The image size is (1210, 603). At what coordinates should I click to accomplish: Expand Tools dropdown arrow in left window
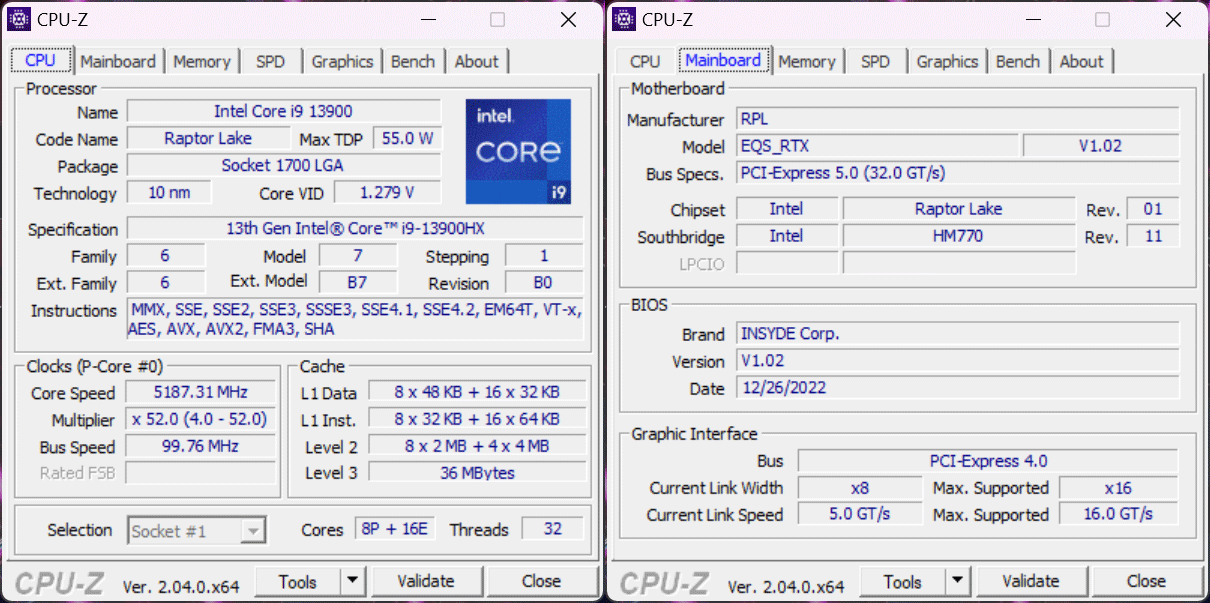click(353, 581)
